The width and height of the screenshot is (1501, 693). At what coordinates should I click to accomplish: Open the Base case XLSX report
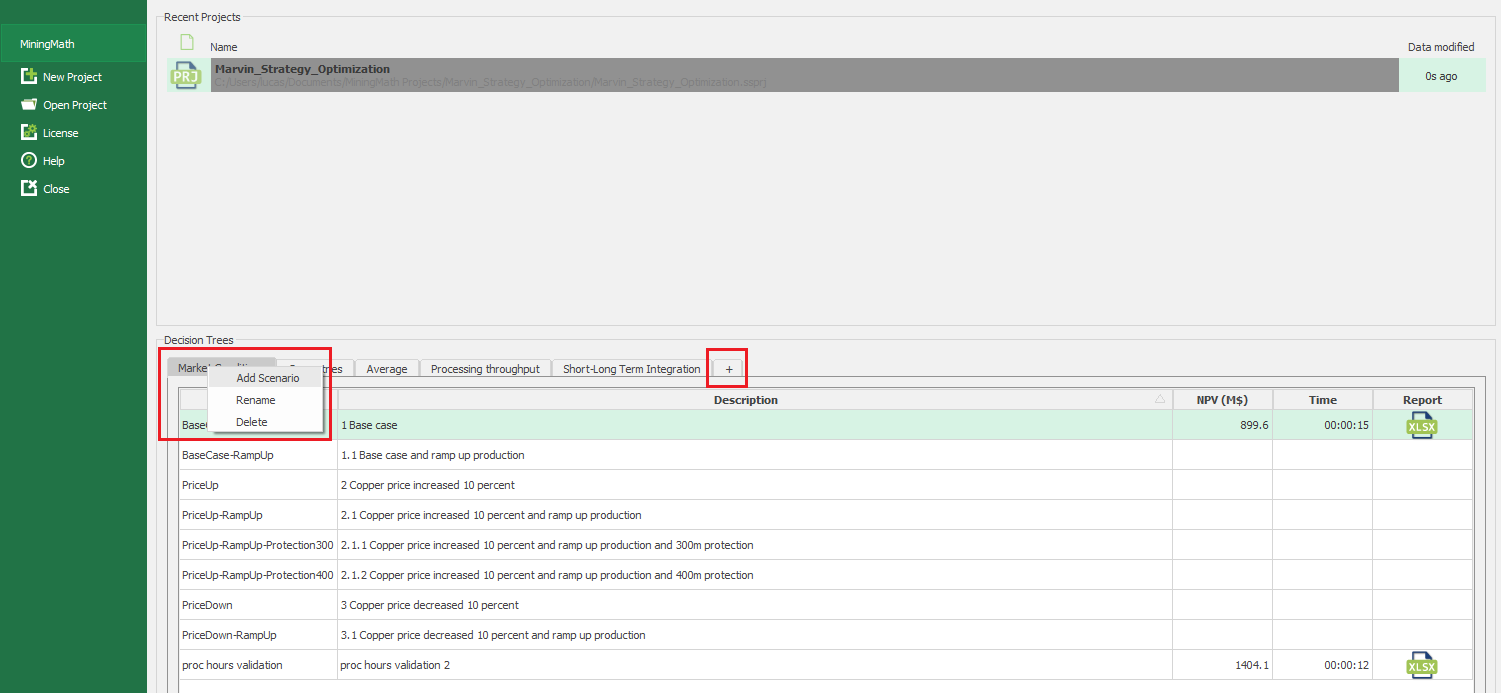[1421, 425]
